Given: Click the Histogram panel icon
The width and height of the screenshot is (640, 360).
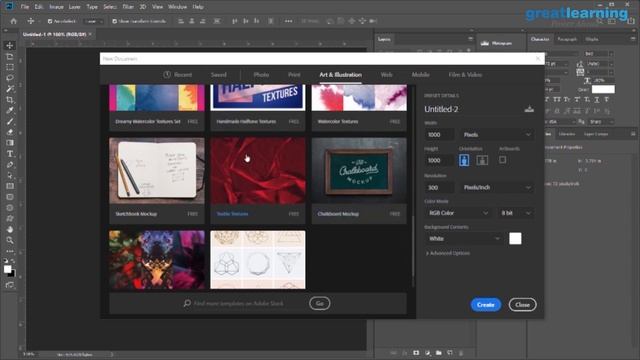Looking at the screenshot, I should coord(485,43).
